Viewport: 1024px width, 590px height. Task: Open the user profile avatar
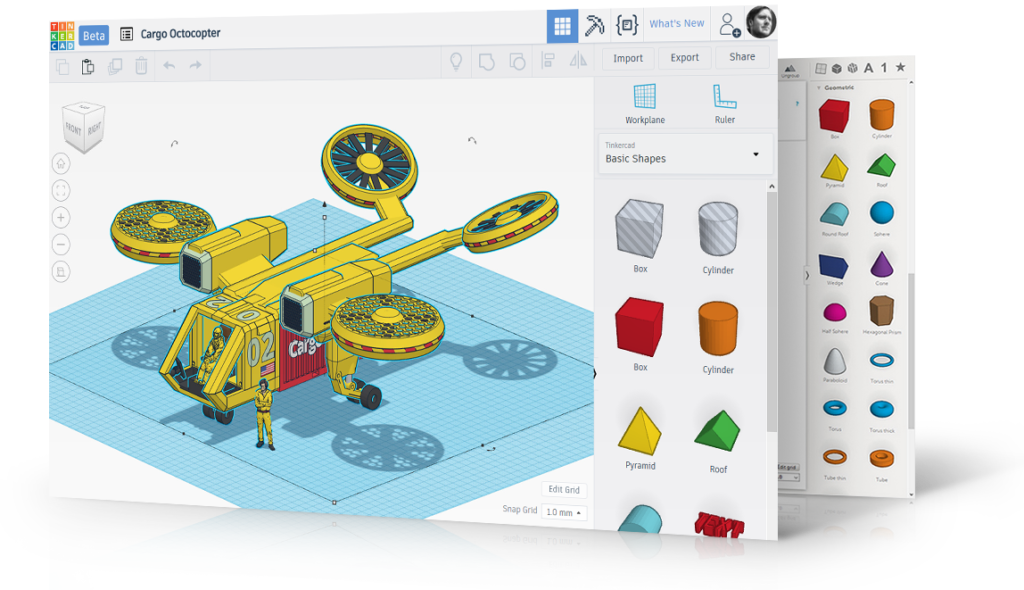pos(761,22)
